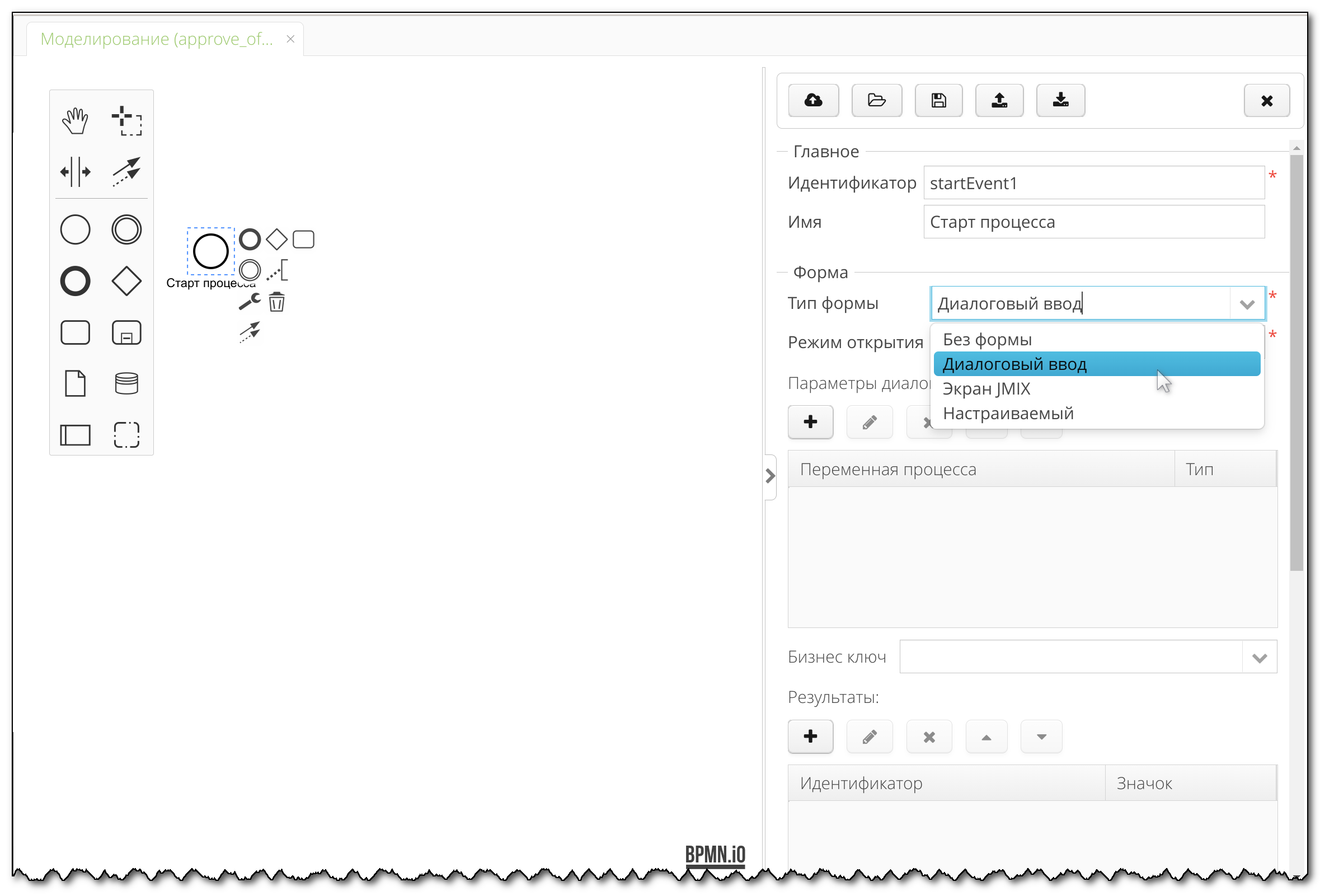Screen dimensions: 1320x896
Task: Click the "Идентификатор" input field
Action: [x=1093, y=182]
